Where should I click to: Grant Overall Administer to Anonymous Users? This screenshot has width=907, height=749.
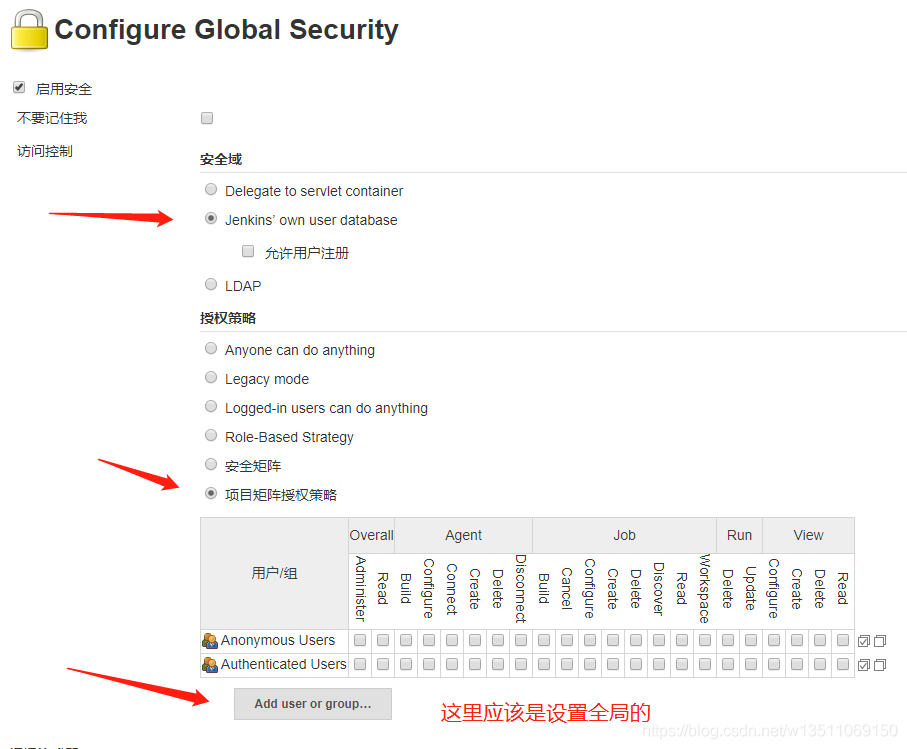click(360, 640)
